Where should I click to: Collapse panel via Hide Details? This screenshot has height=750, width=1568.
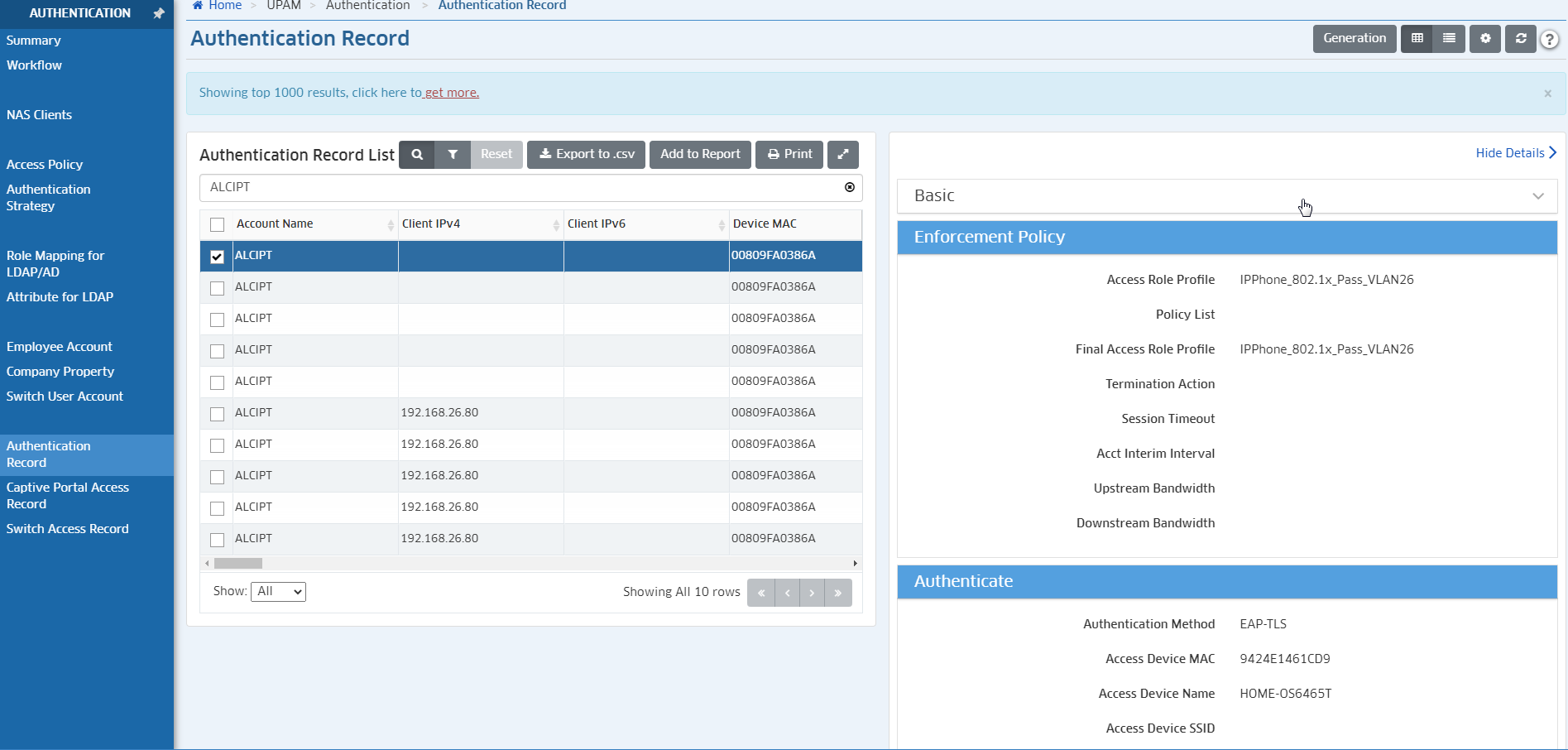tap(1515, 153)
